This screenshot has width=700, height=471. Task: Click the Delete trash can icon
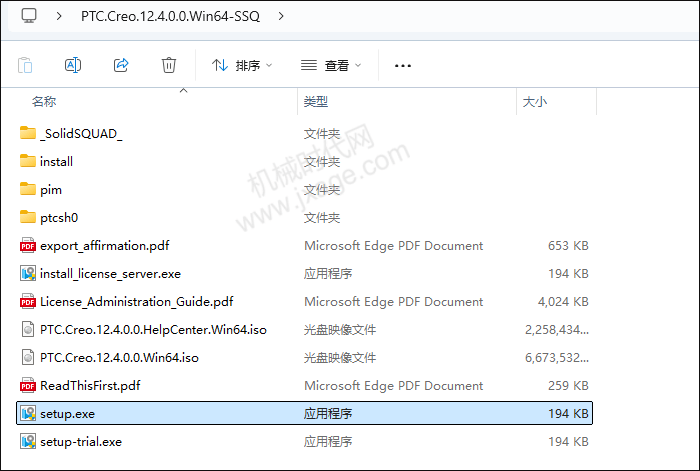pyautogui.click(x=169, y=65)
